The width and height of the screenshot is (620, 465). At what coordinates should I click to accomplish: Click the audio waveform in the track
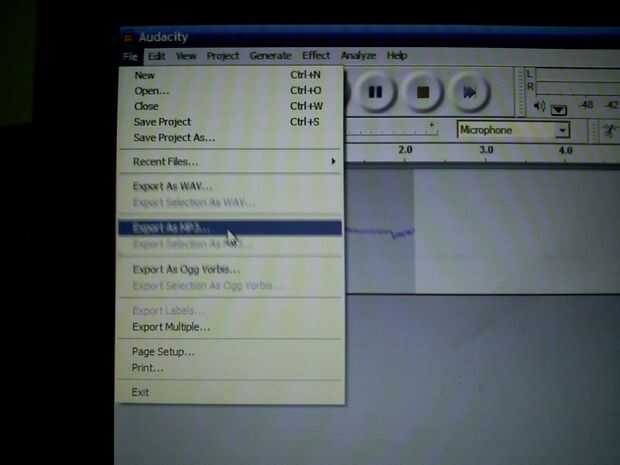(x=380, y=232)
